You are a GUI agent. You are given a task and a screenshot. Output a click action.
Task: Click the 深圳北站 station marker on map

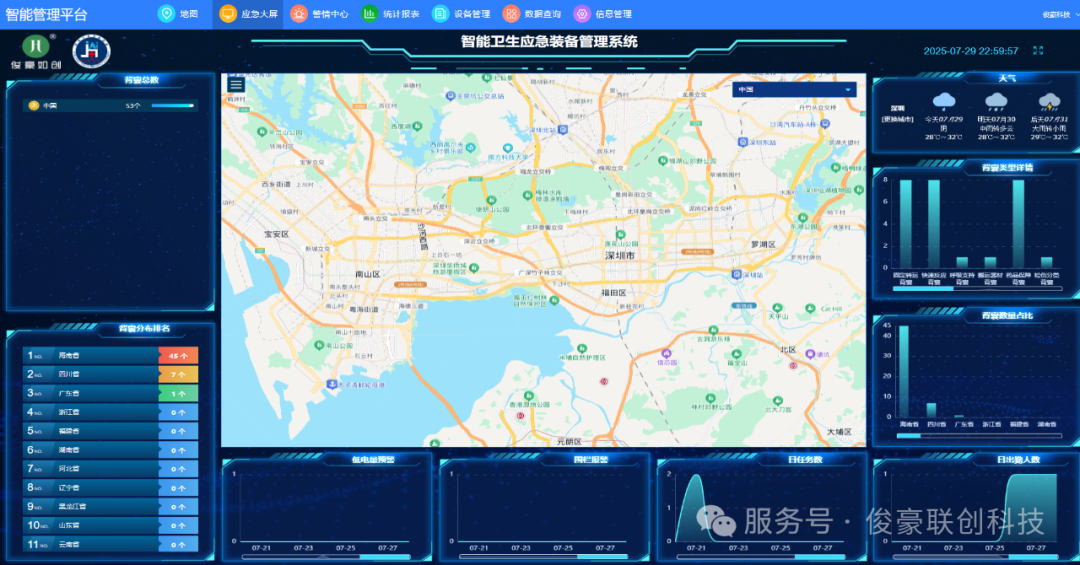[563, 130]
